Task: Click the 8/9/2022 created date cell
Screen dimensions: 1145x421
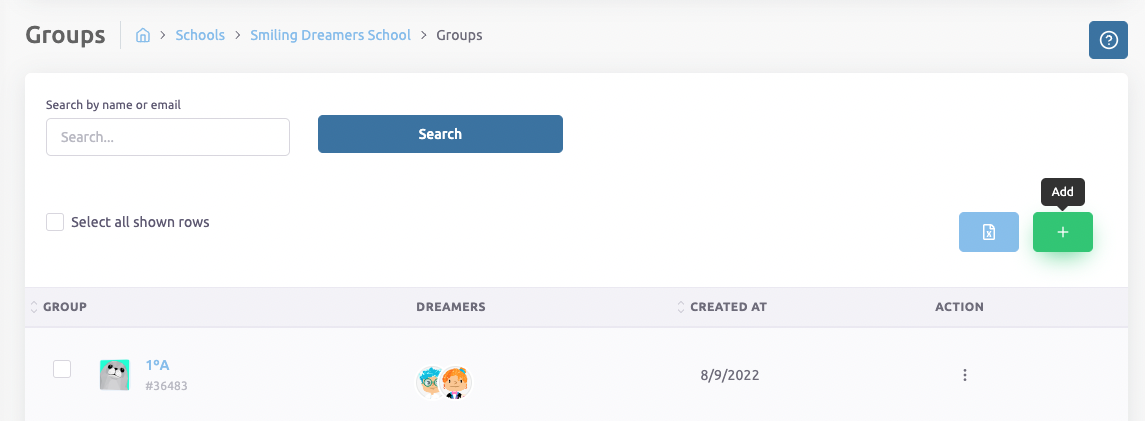Action: tap(729, 376)
